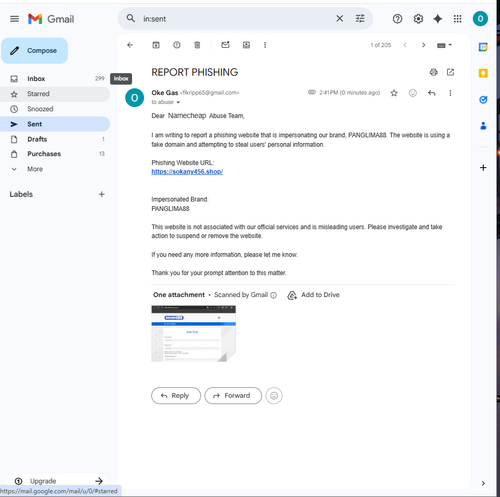Go to the newer conversation arrow
Screen dimensions: 500x497
coord(405,45)
